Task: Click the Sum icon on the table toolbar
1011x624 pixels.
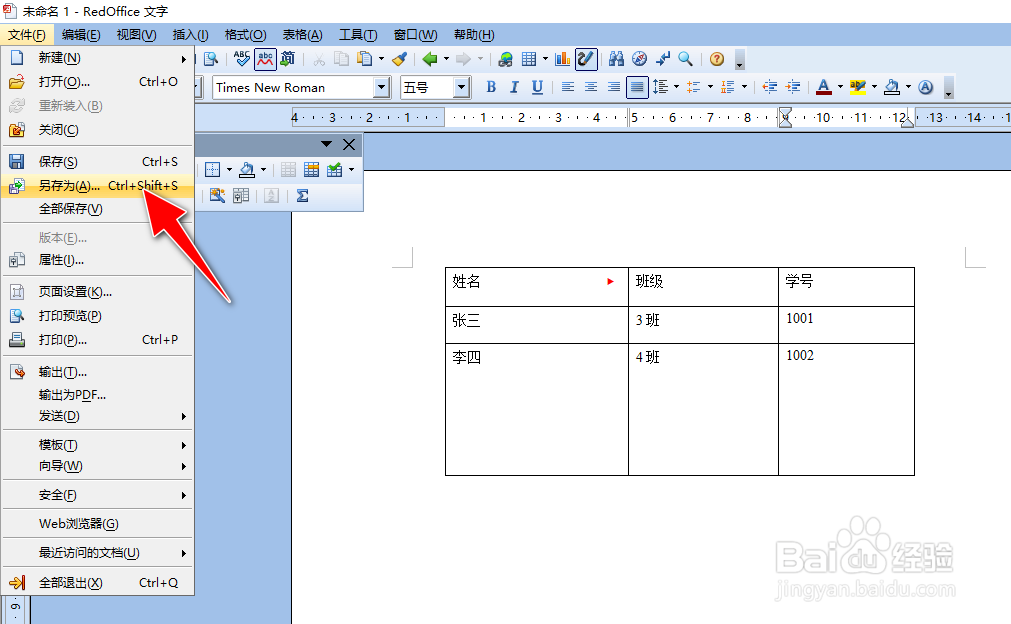Action: tap(301, 196)
